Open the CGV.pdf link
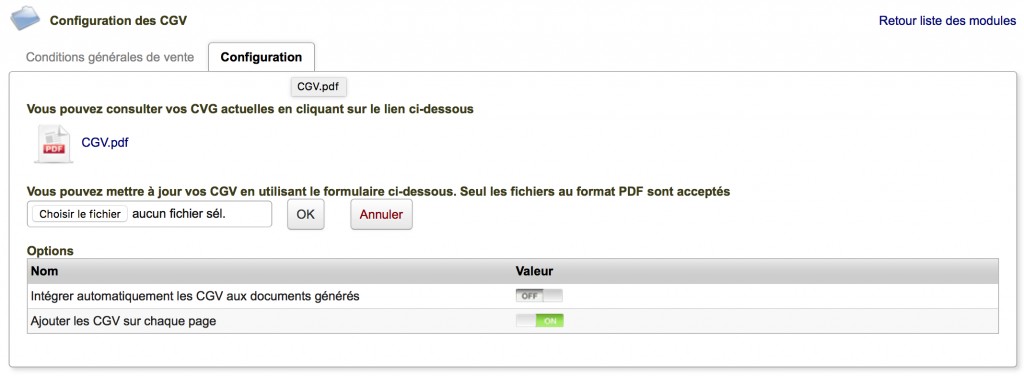The image size is (1024, 379). (105, 142)
